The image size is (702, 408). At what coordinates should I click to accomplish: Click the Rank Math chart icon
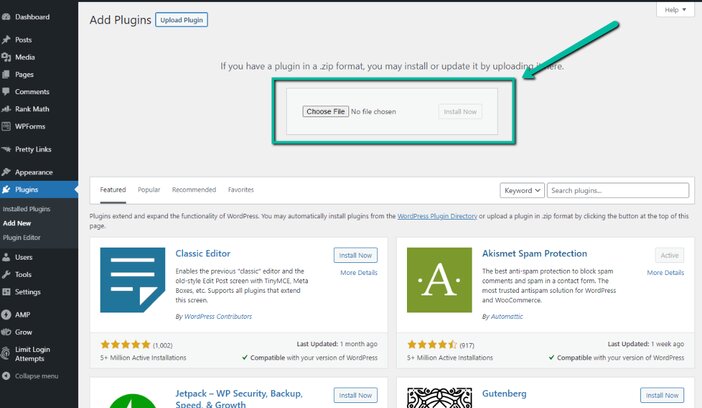(x=6, y=109)
